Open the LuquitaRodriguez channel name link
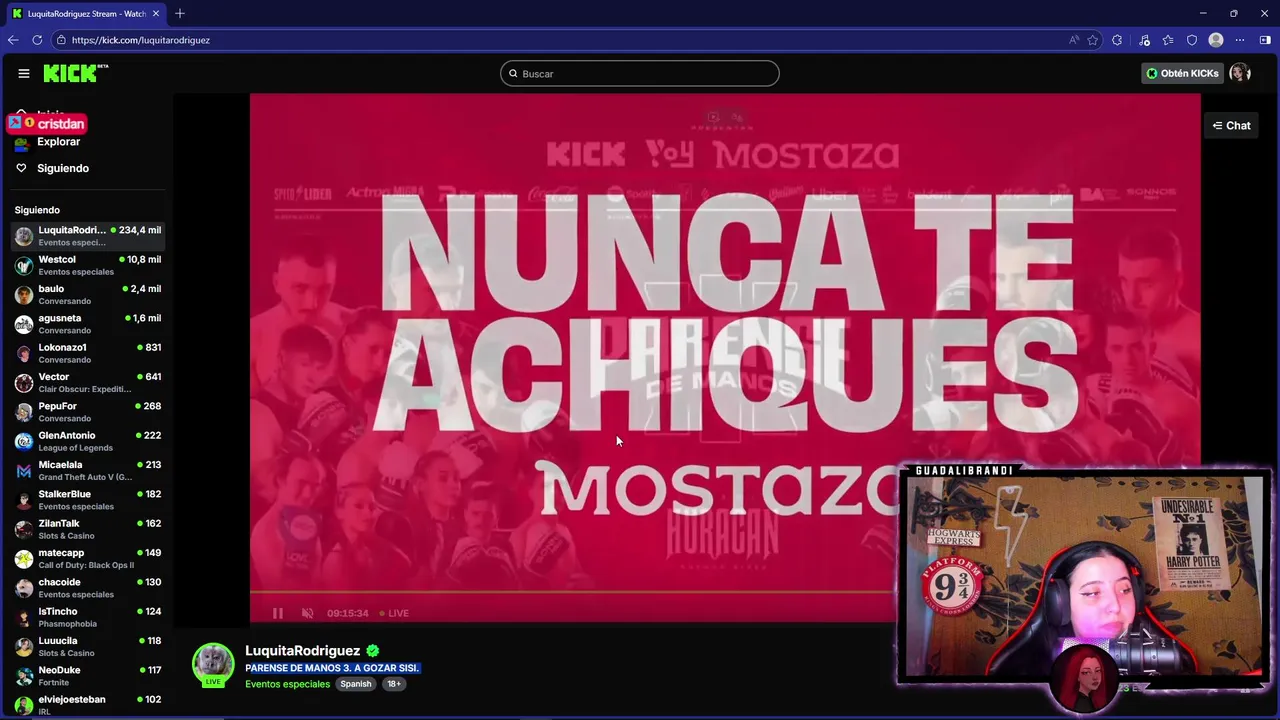Viewport: 1280px width, 720px height. (x=302, y=651)
